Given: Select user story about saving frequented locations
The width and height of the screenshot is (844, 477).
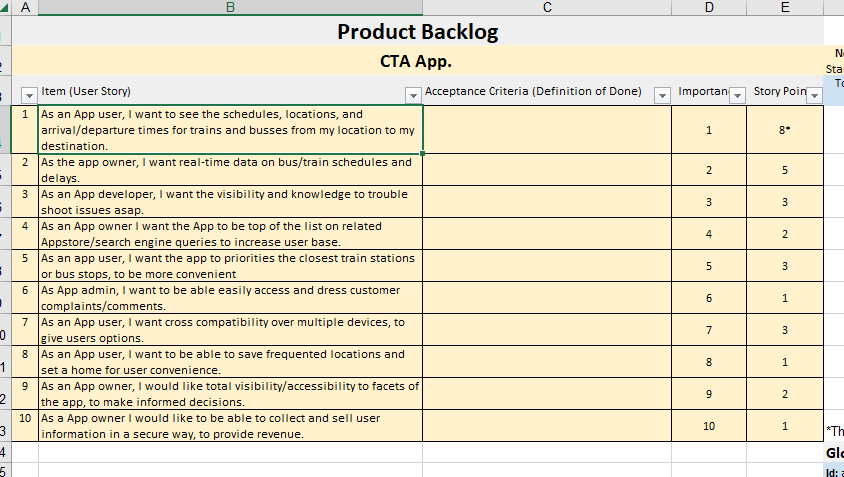Looking at the screenshot, I should 230,362.
